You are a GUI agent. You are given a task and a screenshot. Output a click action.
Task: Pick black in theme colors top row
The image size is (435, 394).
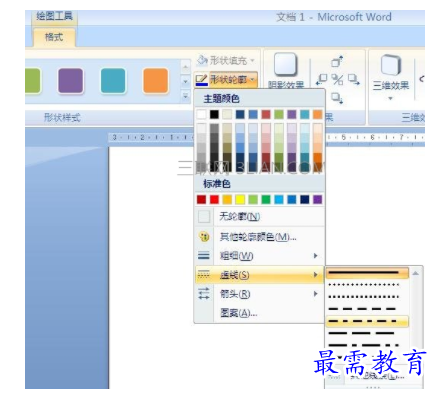(x=214, y=114)
